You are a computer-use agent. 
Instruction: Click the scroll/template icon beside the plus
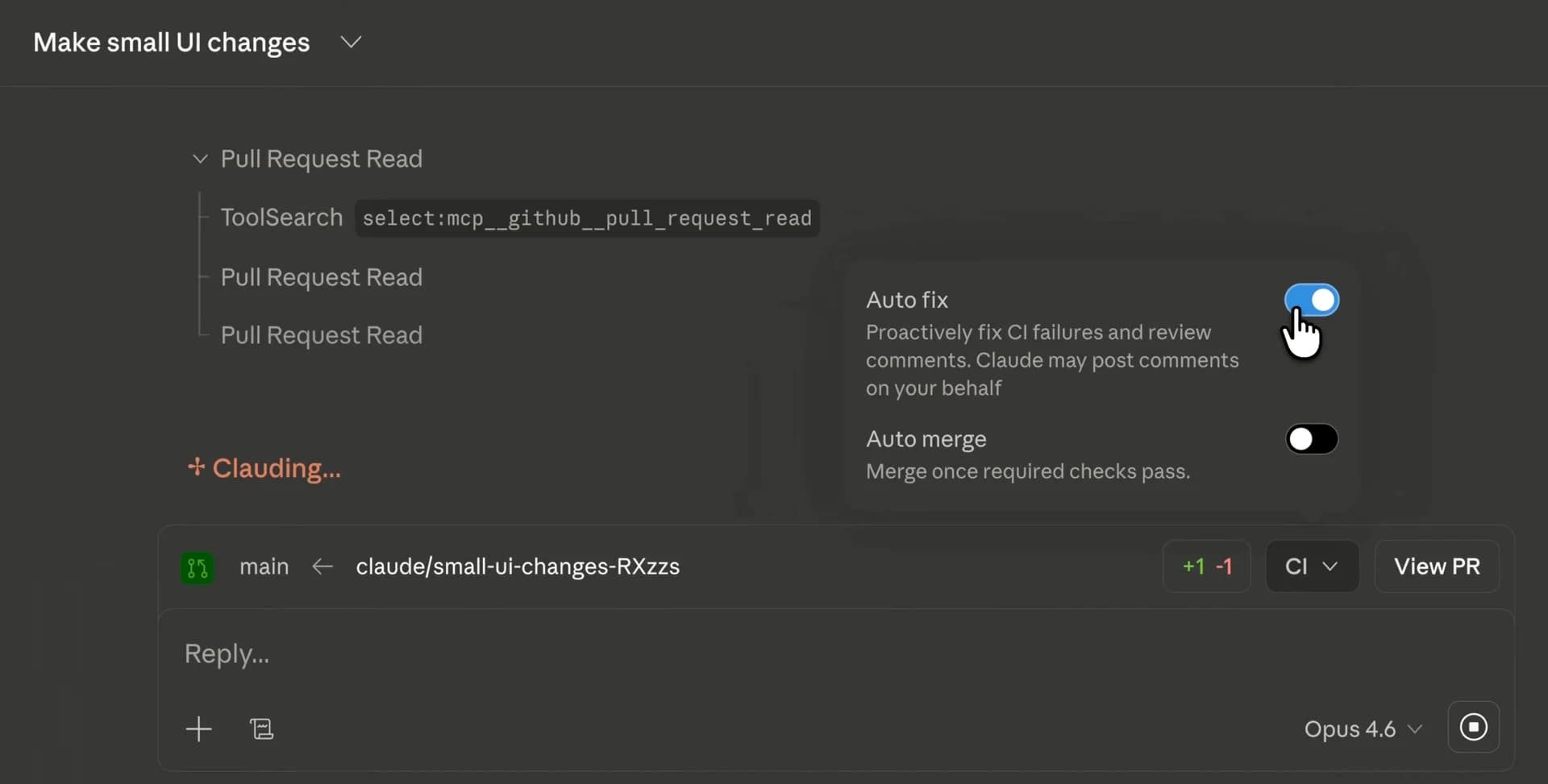pyautogui.click(x=262, y=728)
